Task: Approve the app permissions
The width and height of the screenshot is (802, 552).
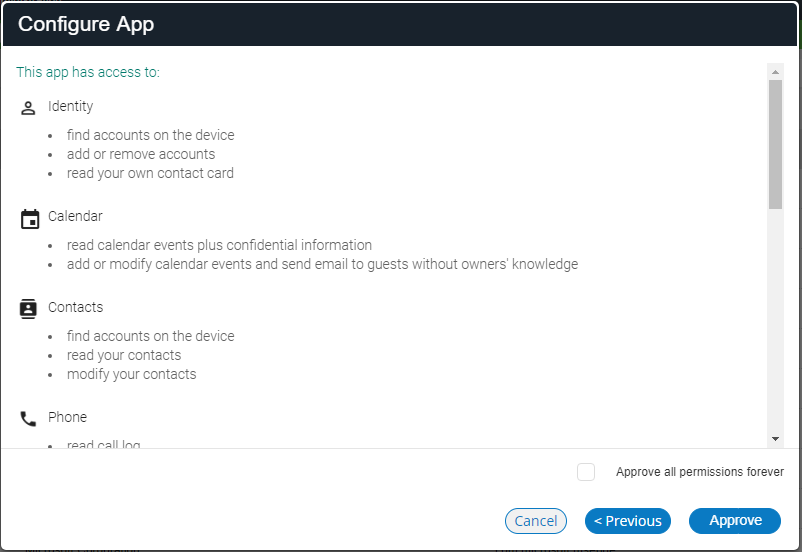Action: (x=735, y=521)
